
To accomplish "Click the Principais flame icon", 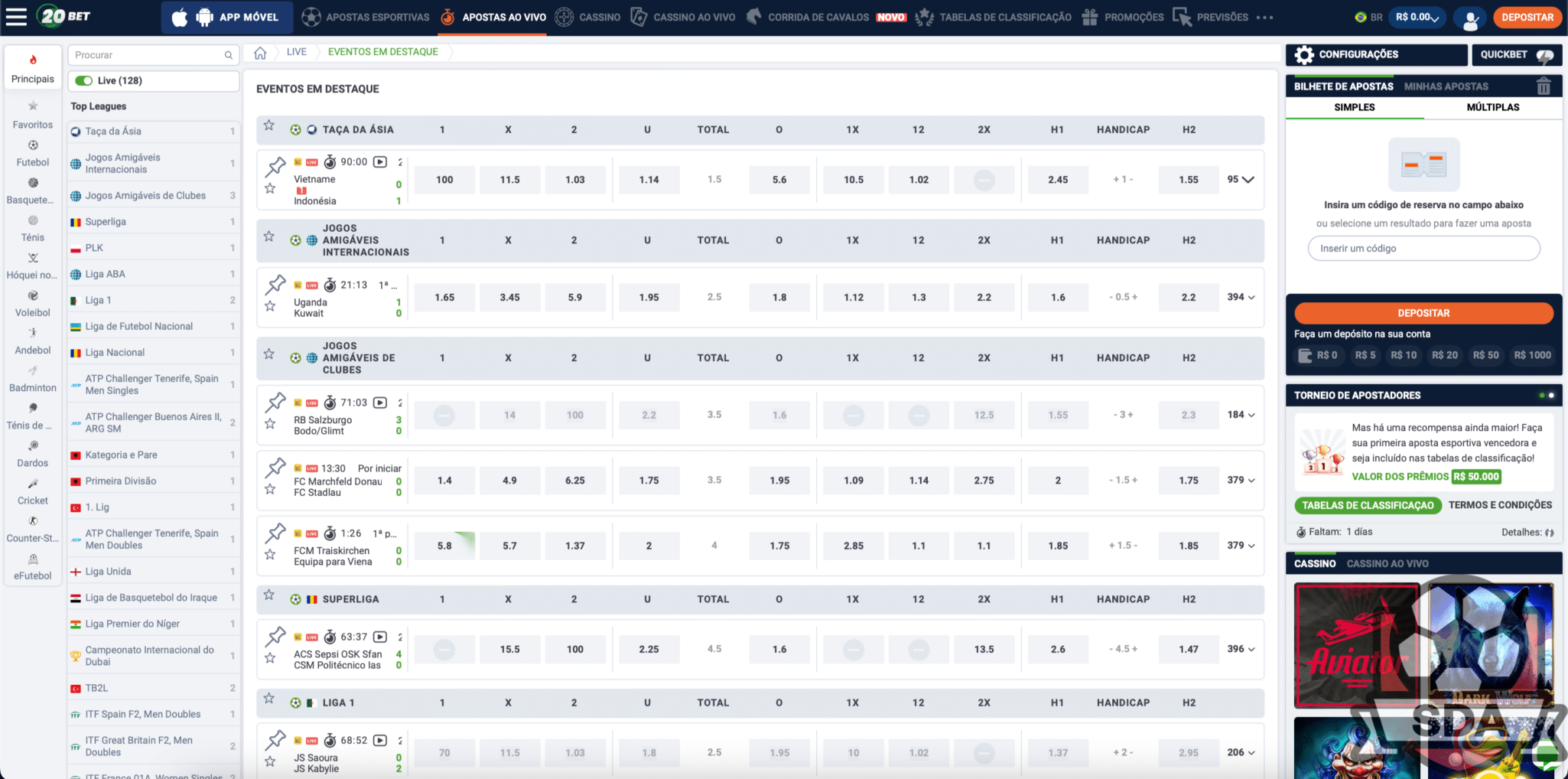I will click(x=33, y=60).
